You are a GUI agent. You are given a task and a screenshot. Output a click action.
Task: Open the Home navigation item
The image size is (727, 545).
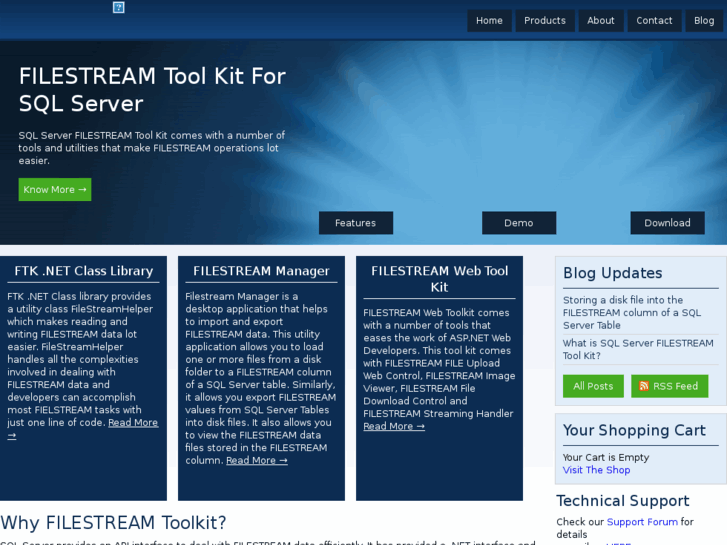point(489,21)
